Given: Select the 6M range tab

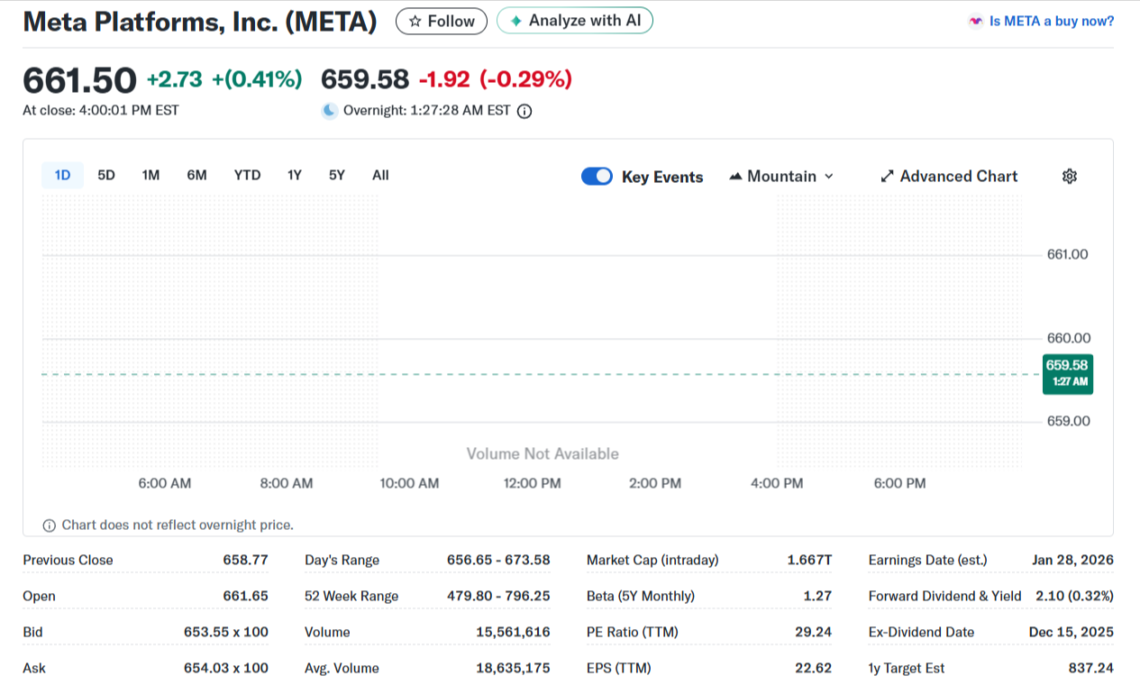Looking at the screenshot, I should tap(196, 175).
